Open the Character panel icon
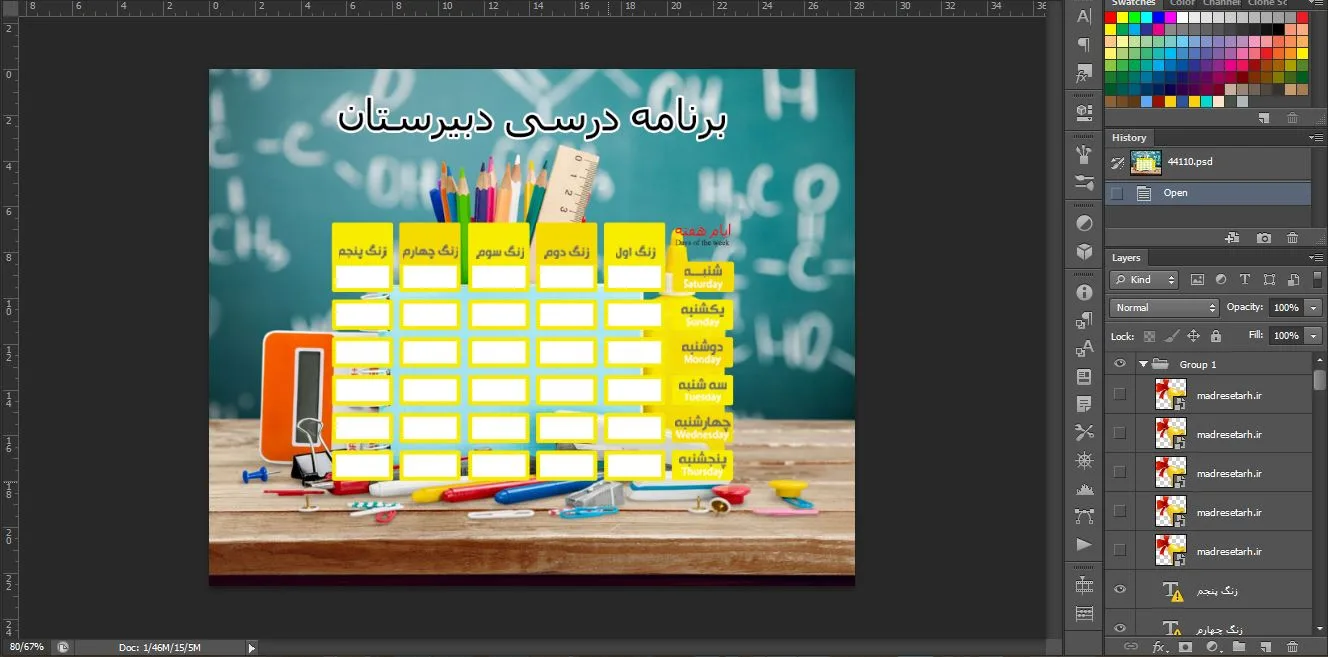 point(1084,16)
